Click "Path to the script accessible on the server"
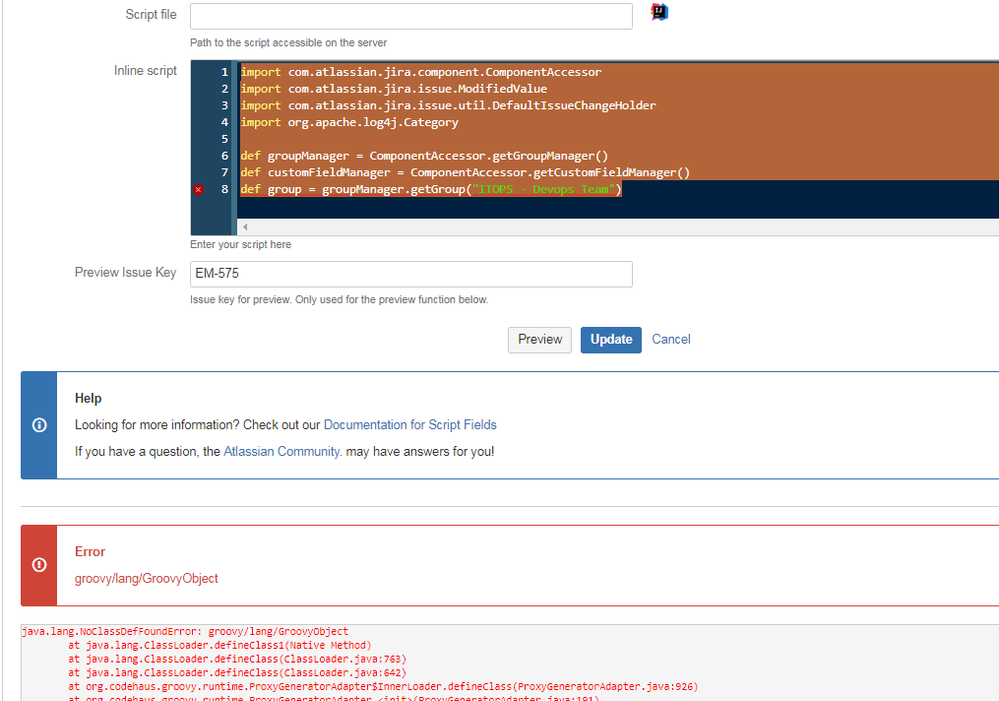This screenshot has width=999, height=701. [288, 43]
